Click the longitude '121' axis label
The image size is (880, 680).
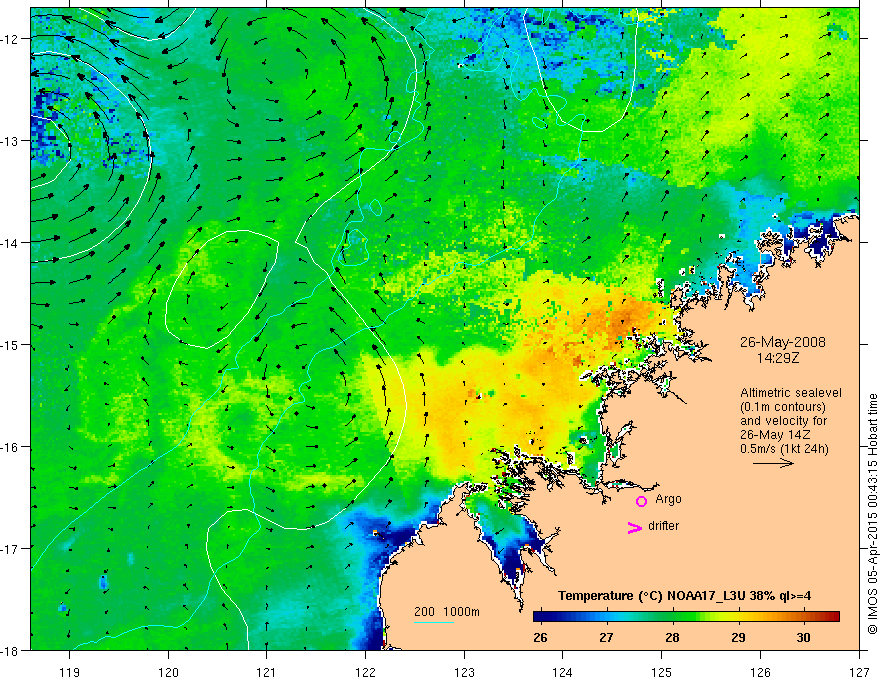pyautogui.click(x=267, y=672)
